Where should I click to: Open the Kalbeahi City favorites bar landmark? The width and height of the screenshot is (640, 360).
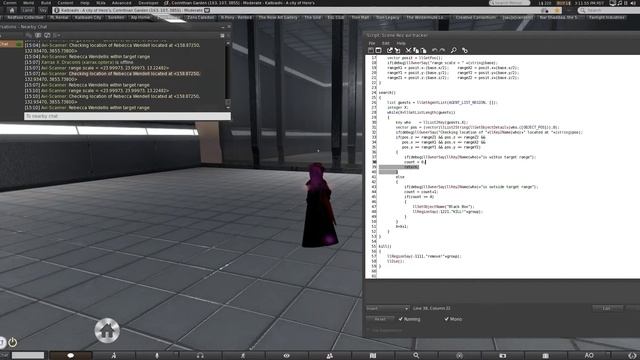click(88, 18)
